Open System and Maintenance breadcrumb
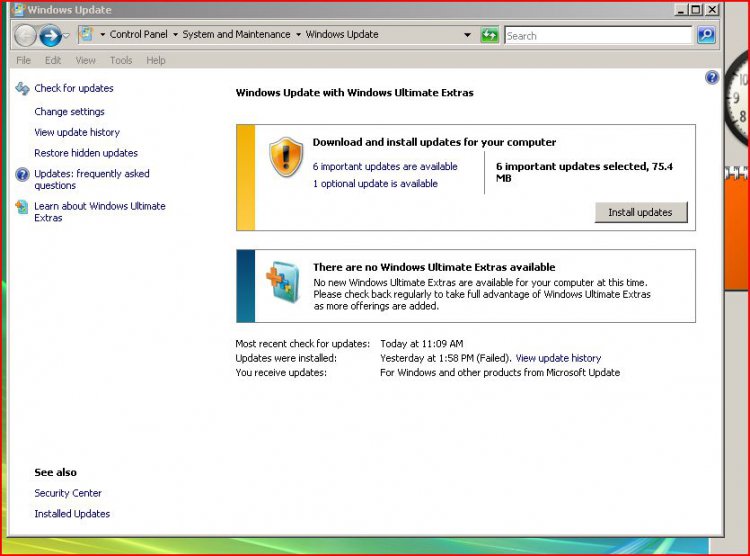This screenshot has width=750, height=556. (236, 34)
